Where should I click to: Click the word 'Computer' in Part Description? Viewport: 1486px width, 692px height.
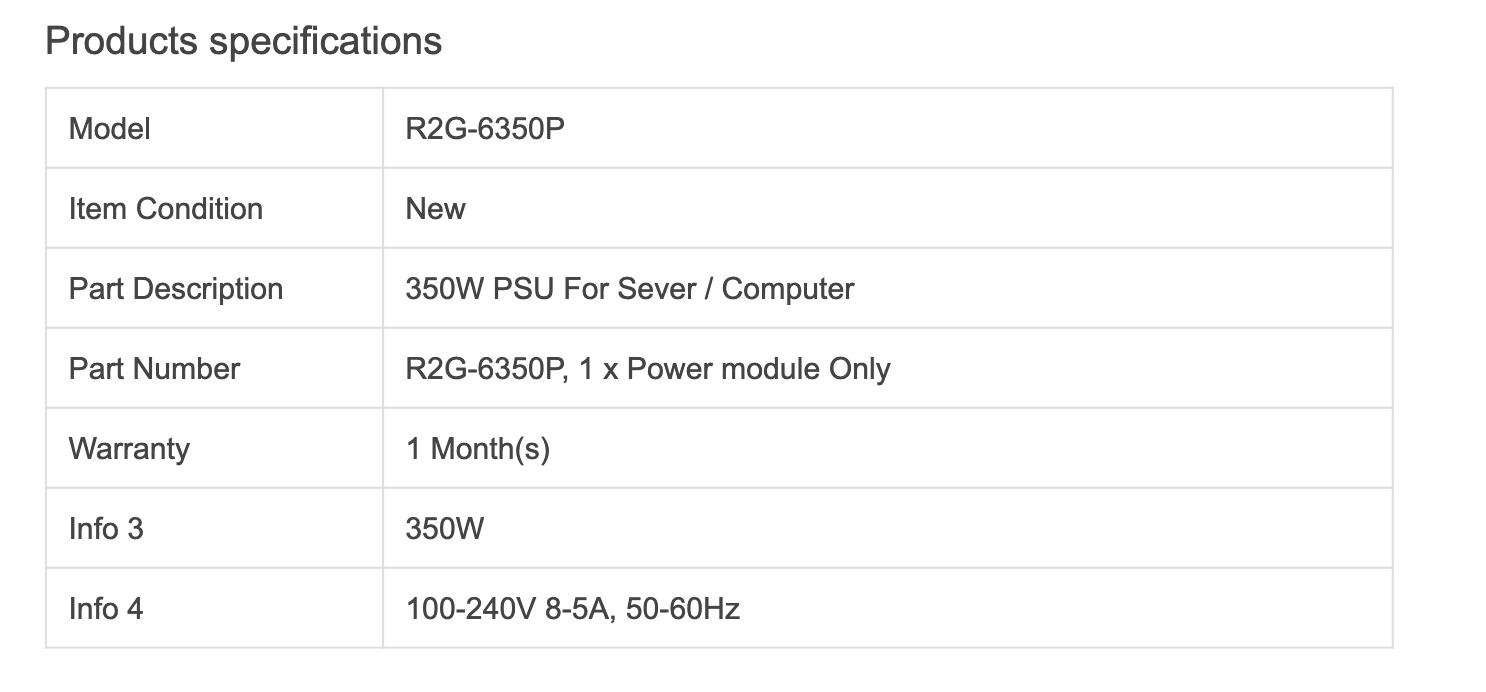(788, 289)
